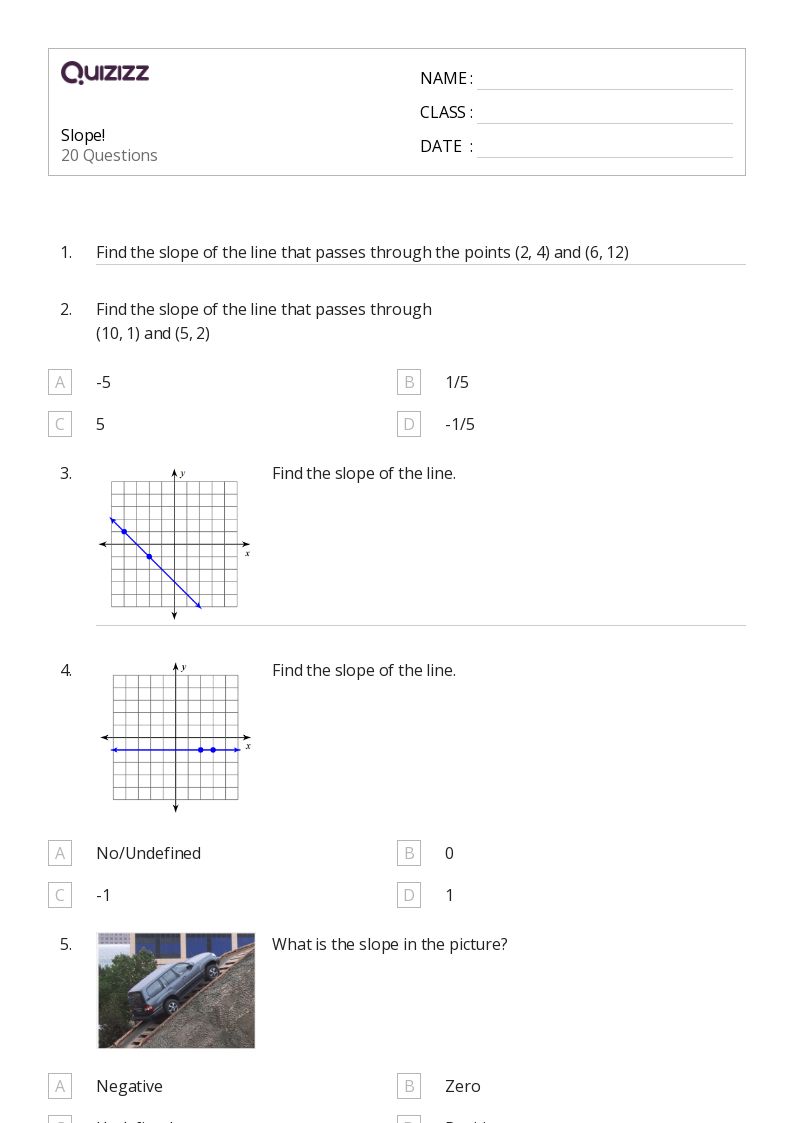Select answer box A for -5
Image resolution: width=794 pixels, height=1123 pixels.
(60, 382)
